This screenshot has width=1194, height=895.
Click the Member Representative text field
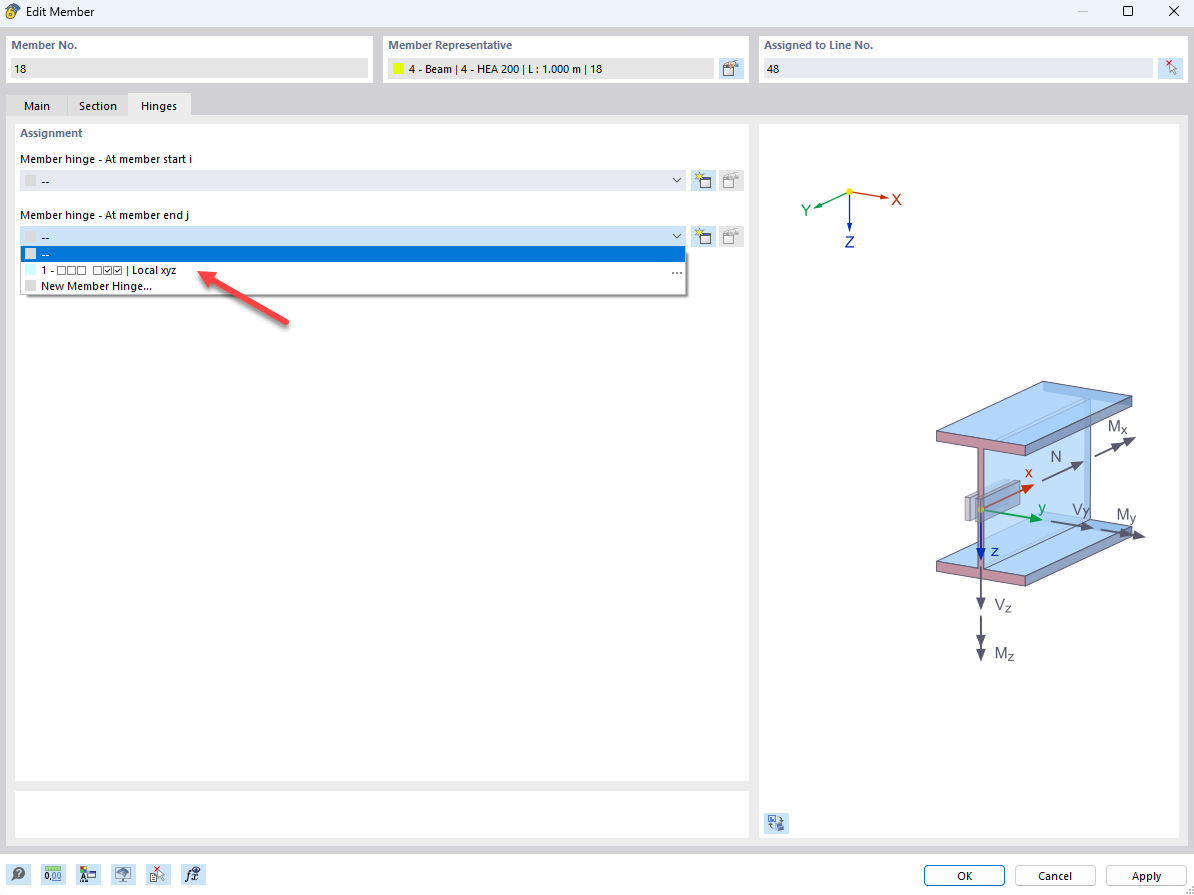click(x=551, y=69)
